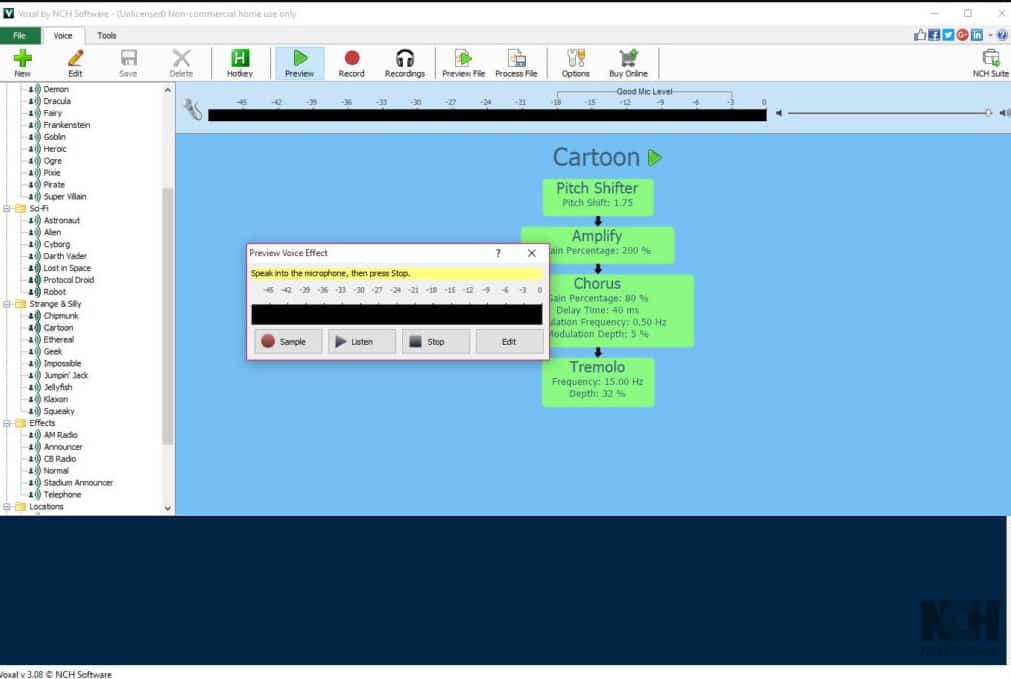This screenshot has width=1011, height=679.
Task: Open the Recordings list
Action: pos(405,63)
